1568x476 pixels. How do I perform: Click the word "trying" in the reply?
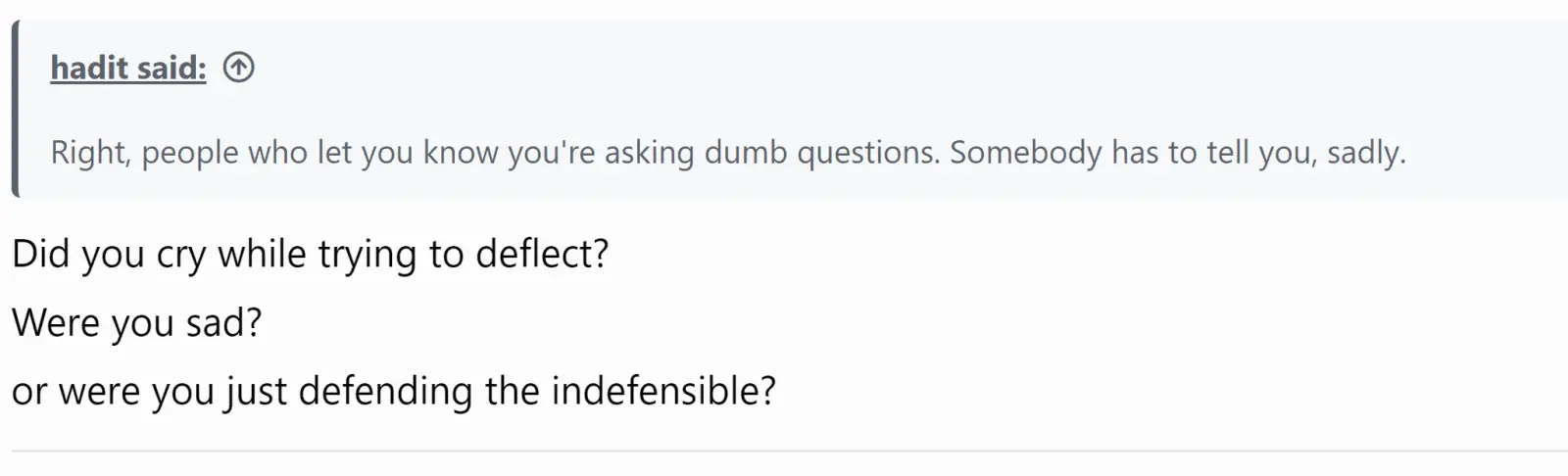click(367, 255)
